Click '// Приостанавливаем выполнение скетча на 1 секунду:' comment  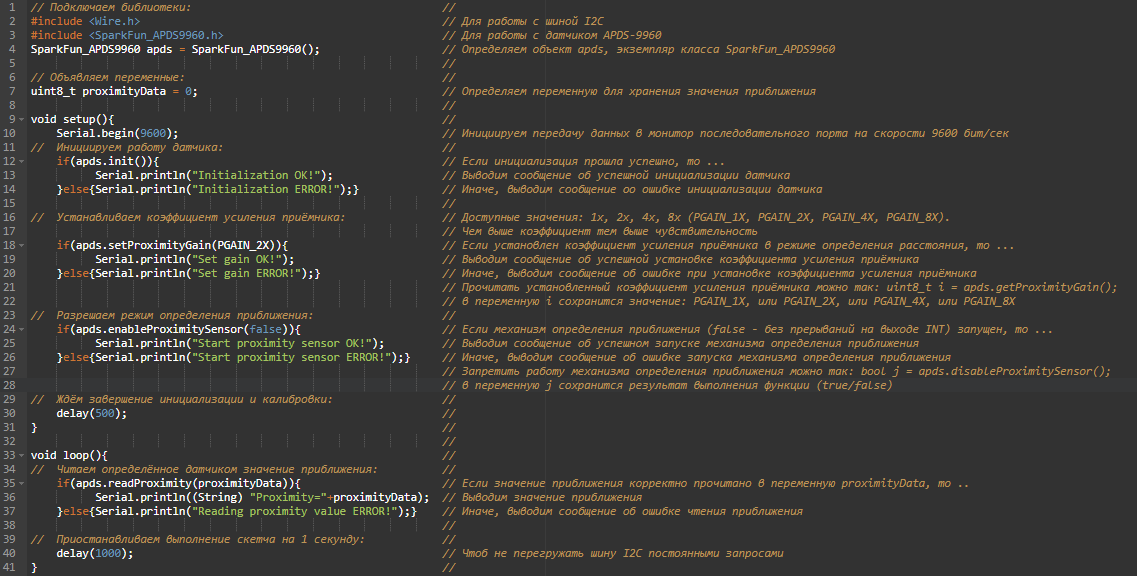tap(197, 540)
